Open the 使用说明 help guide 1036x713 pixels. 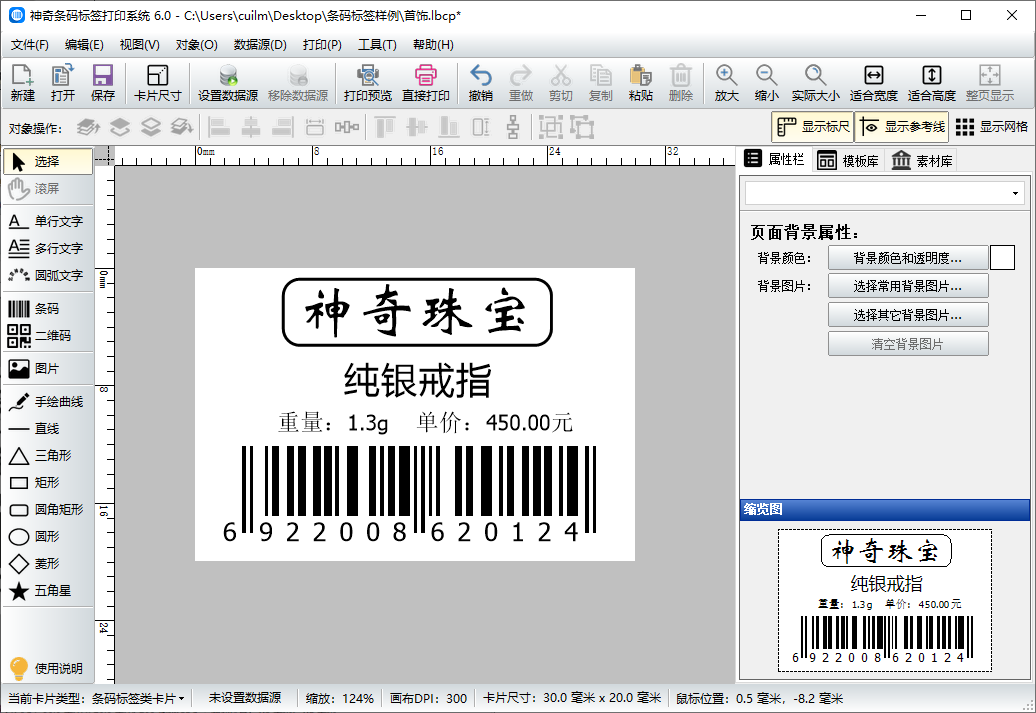[47, 668]
